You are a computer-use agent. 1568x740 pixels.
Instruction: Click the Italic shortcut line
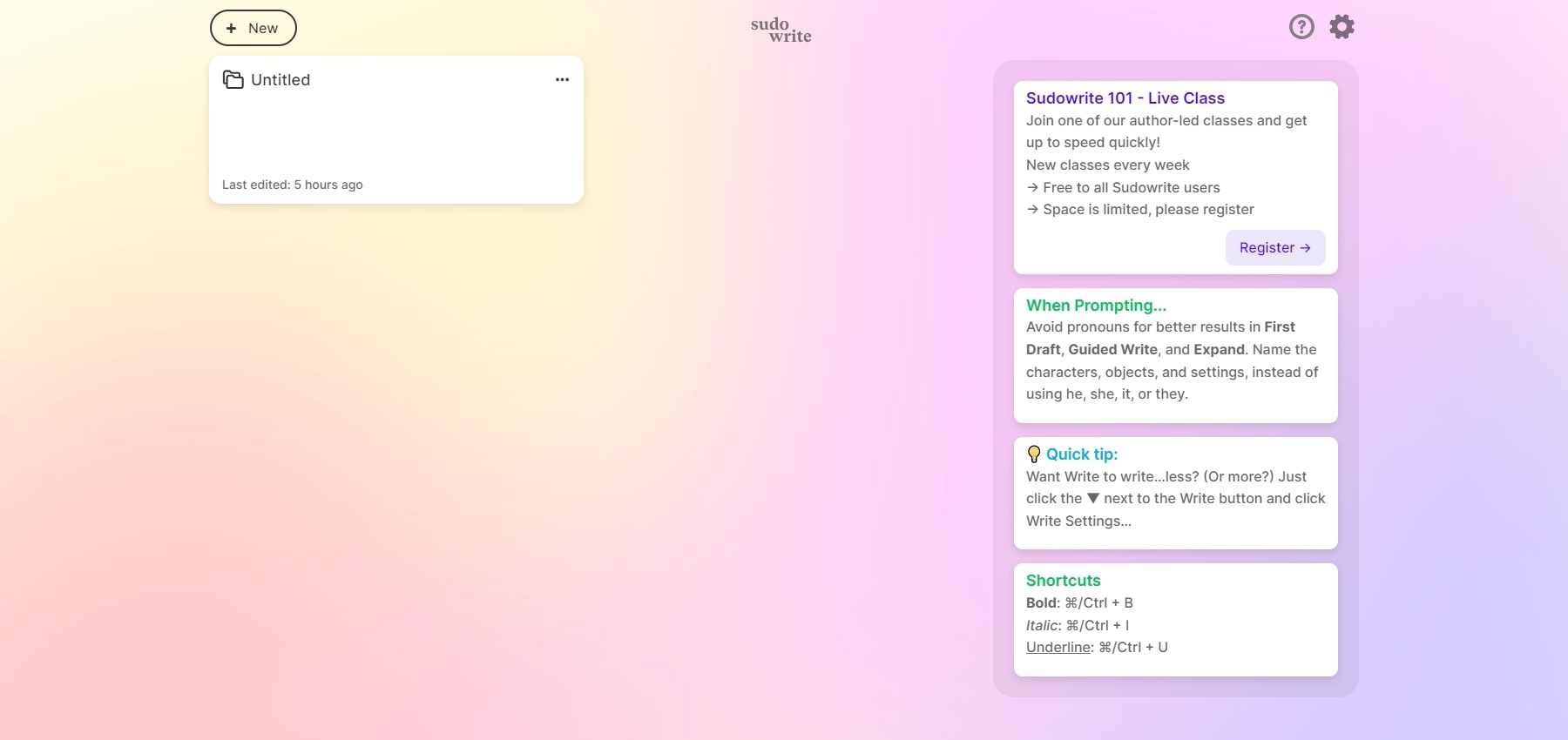[1078, 625]
